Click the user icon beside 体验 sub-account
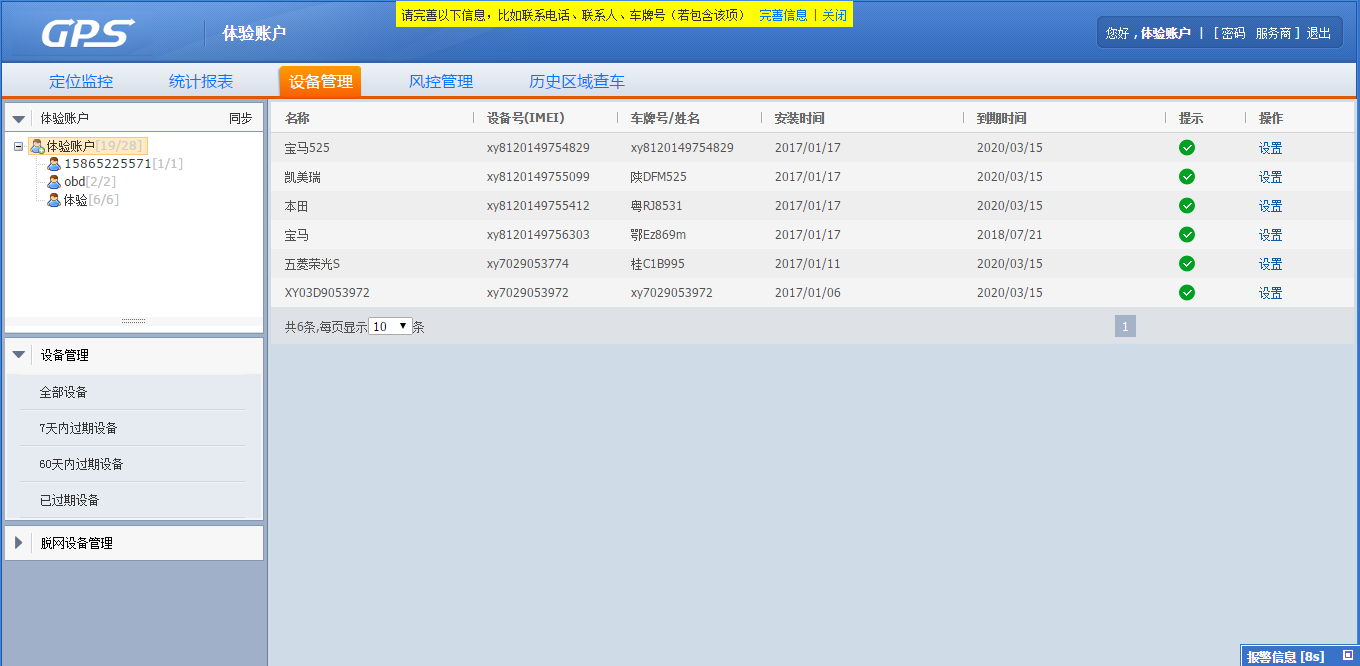The image size is (1360, 666). pyautogui.click(x=54, y=200)
